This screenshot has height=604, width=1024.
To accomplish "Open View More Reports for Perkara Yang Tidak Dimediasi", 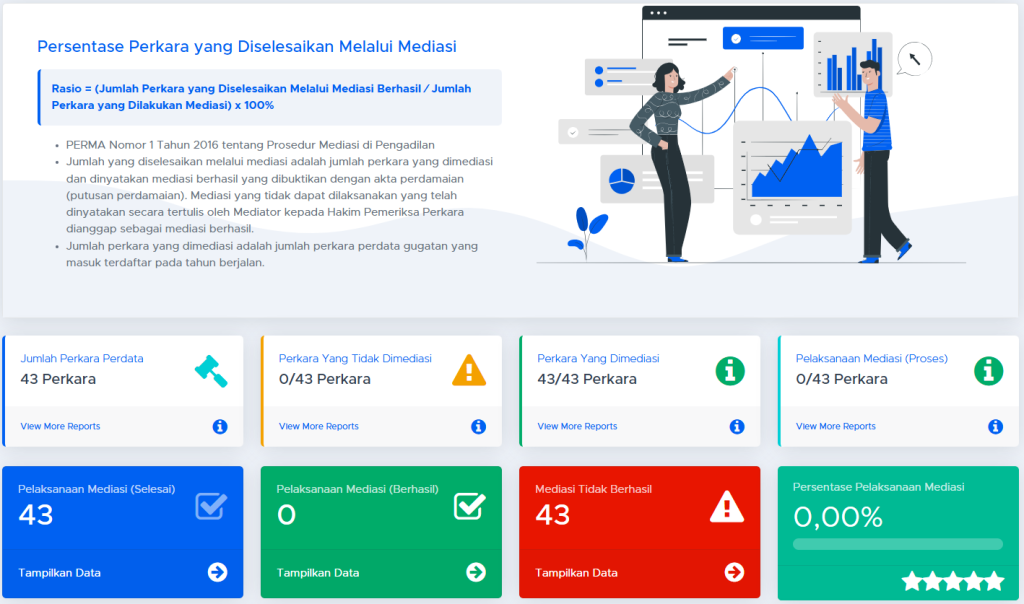I will coord(318,426).
